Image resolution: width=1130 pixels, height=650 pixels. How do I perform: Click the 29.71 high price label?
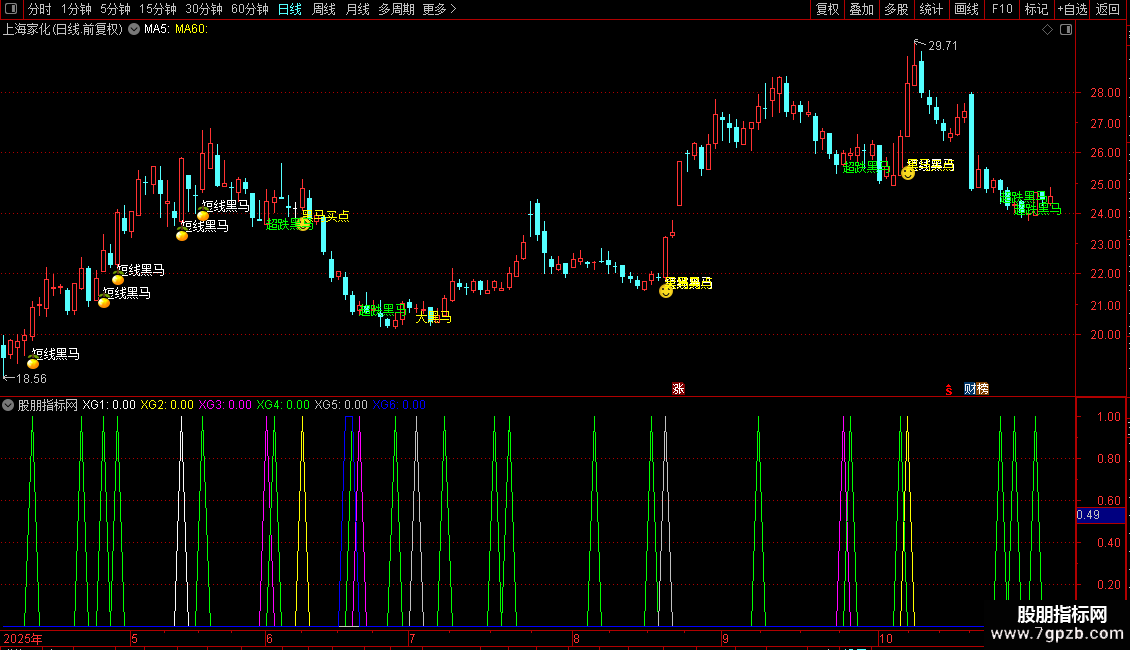pyautogui.click(x=943, y=46)
